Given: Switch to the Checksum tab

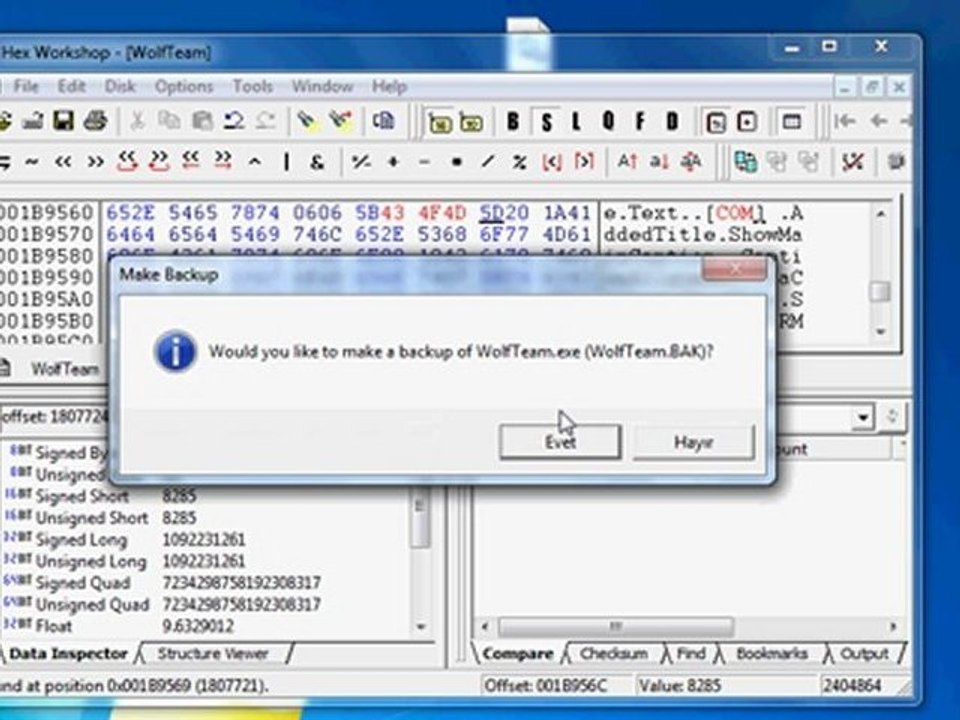Looking at the screenshot, I should (613, 654).
